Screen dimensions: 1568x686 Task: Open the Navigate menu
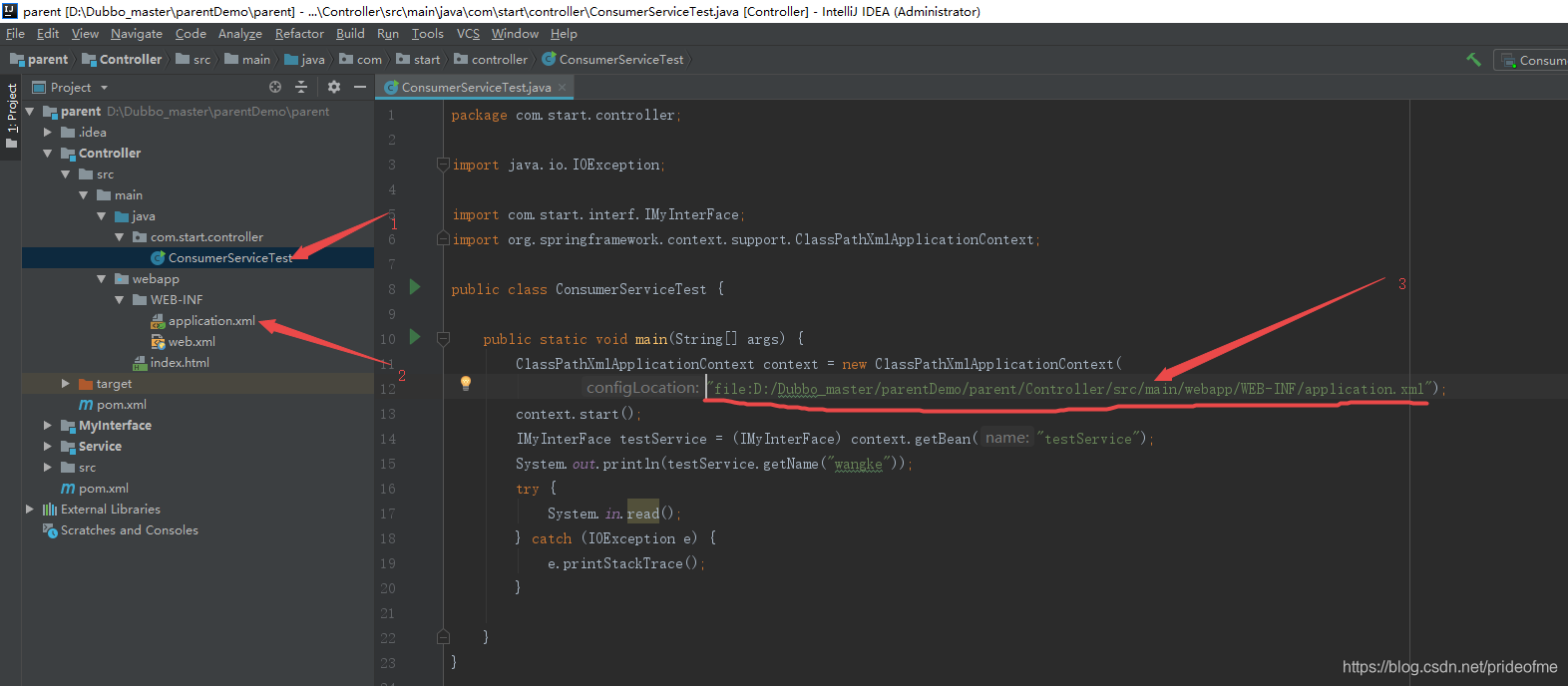[137, 34]
